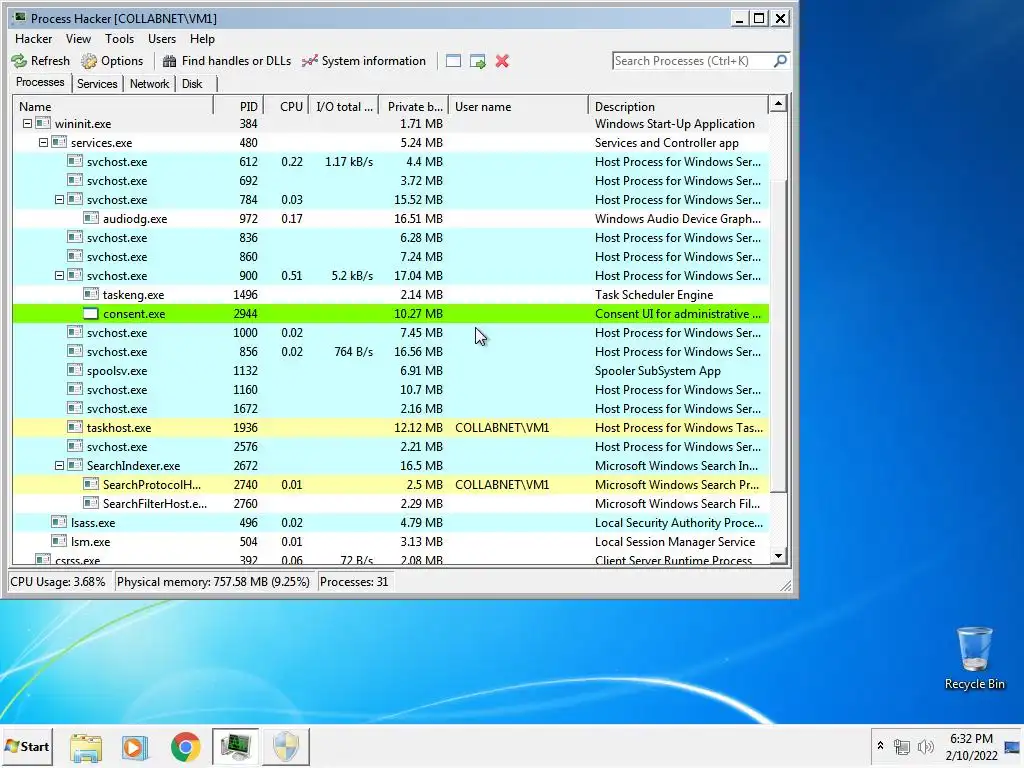The height and width of the screenshot is (768, 1024).
Task: Open the Hacker menu
Action: coord(33,39)
